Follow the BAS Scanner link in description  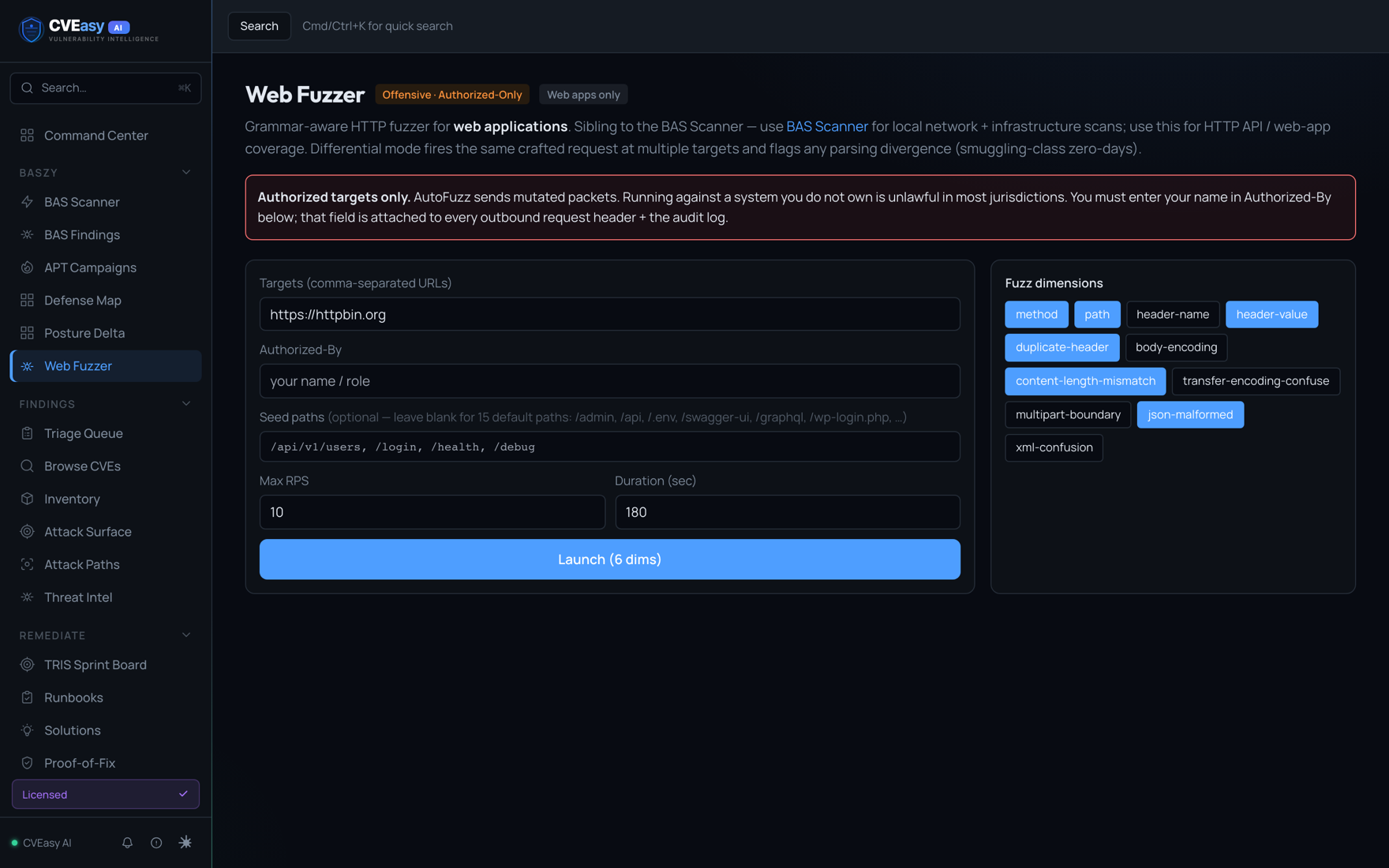coord(826,126)
